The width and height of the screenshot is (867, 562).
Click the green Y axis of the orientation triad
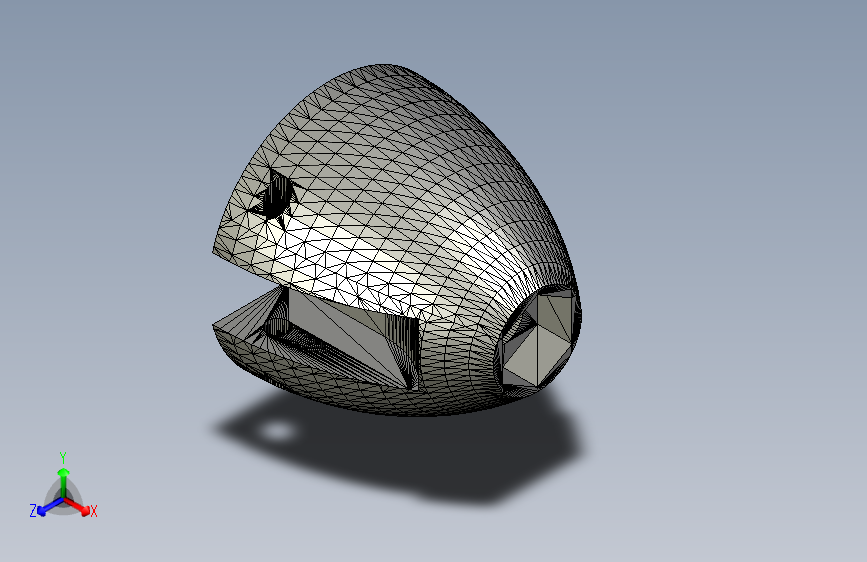[x=64, y=483]
